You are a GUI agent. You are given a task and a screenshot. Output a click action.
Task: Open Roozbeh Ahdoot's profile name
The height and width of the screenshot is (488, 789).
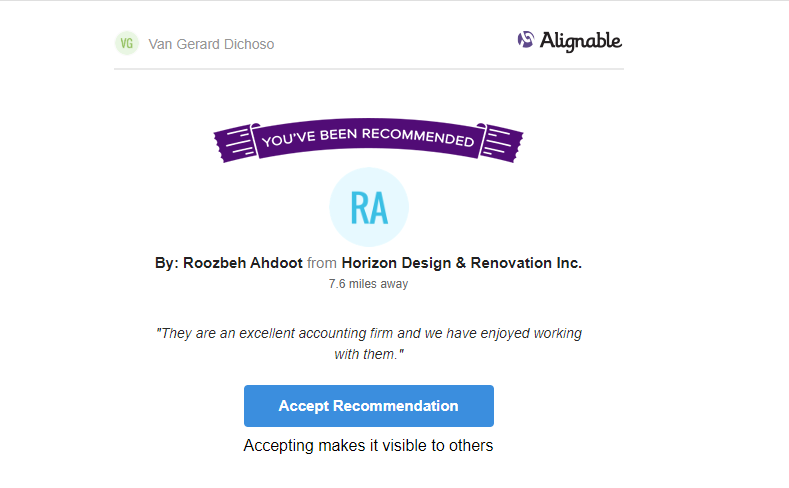pos(243,263)
